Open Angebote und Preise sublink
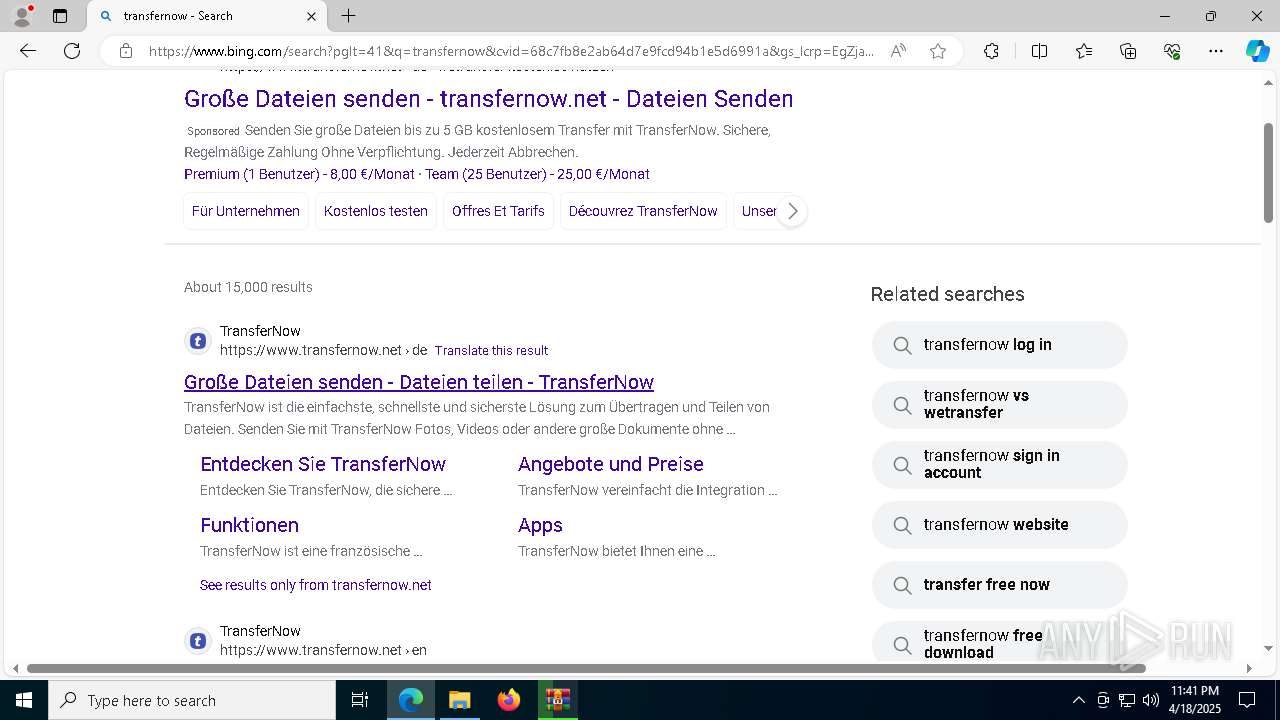The image size is (1280, 720). click(611, 464)
